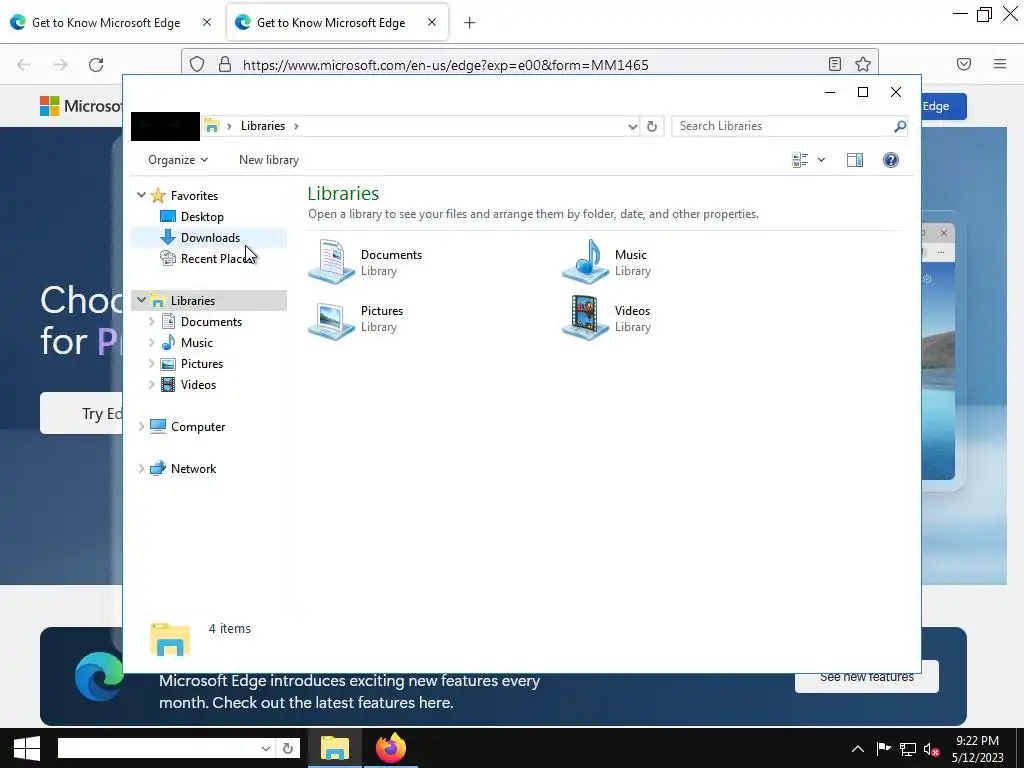Image resolution: width=1024 pixels, height=768 pixels.
Task: Expand the Computer node
Action: [141, 426]
